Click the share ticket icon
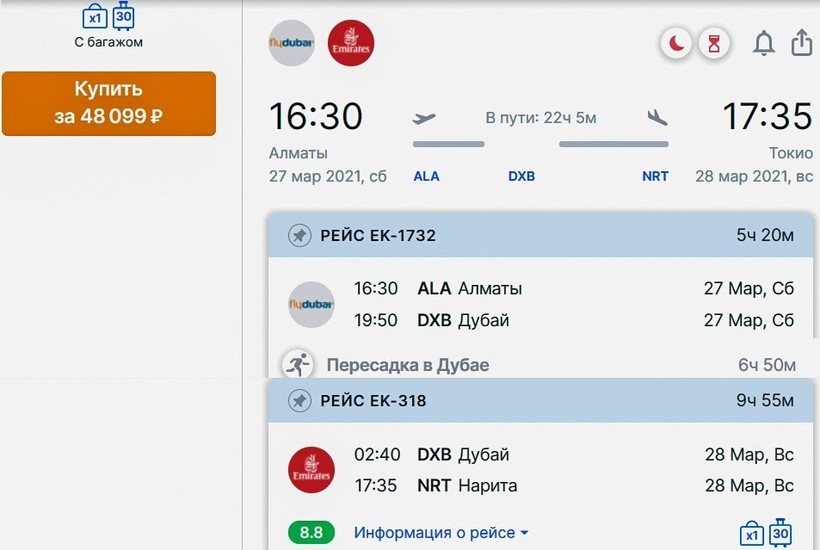 [801, 43]
